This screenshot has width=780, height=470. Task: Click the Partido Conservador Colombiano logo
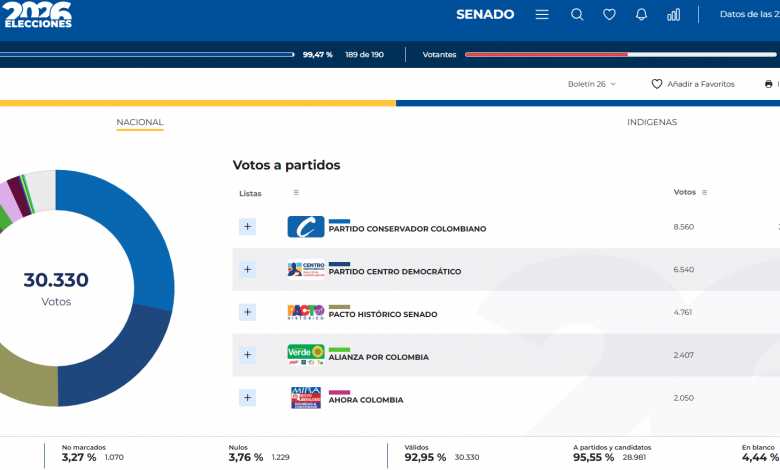[x=306, y=227]
